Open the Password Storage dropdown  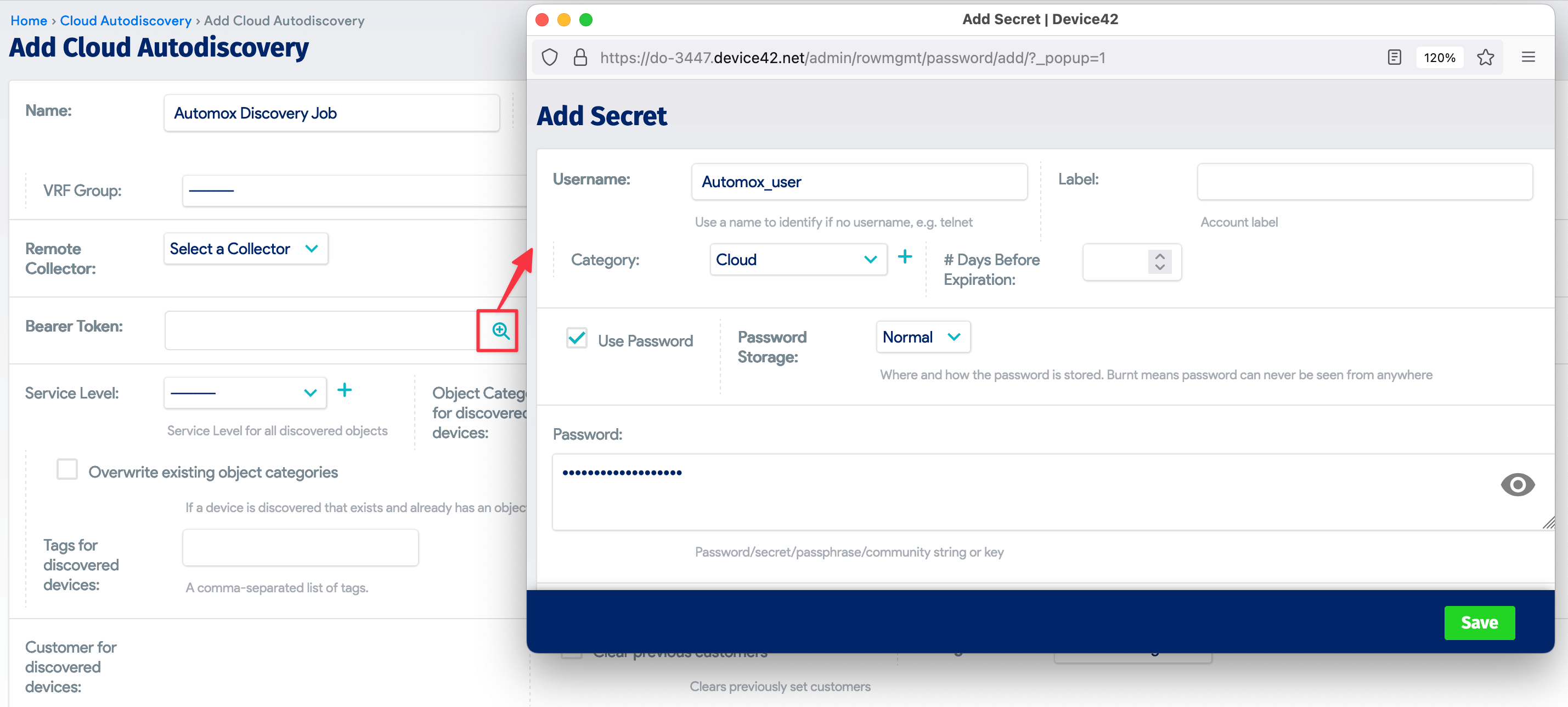tap(922, 338)
